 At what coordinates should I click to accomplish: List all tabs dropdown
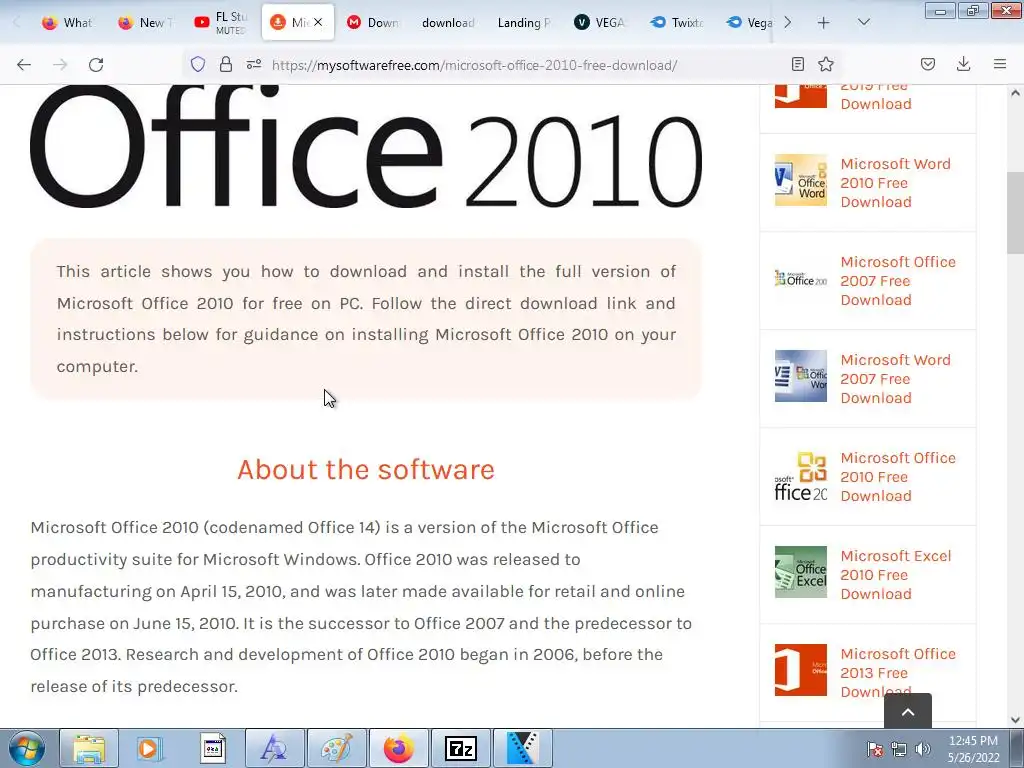pos(863,22)
